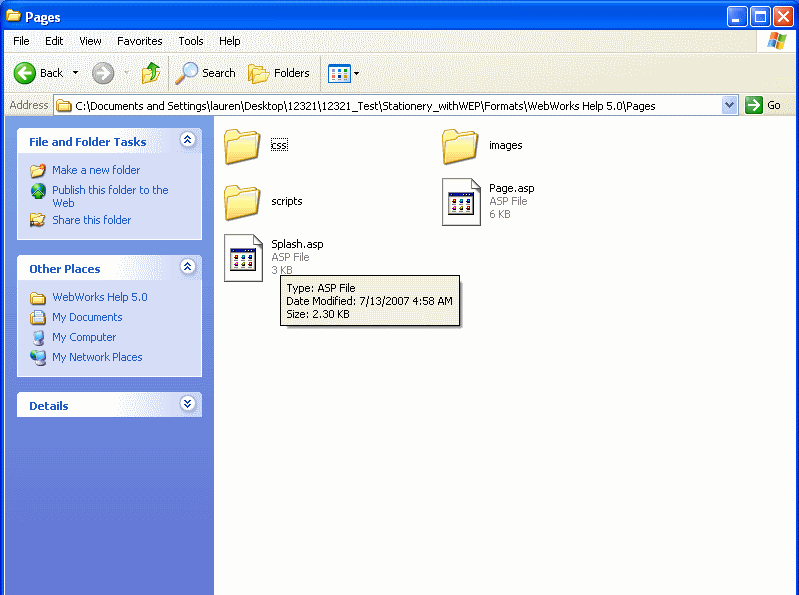Select the images folder icon
799x595 pixels.
tap(460, 147)
